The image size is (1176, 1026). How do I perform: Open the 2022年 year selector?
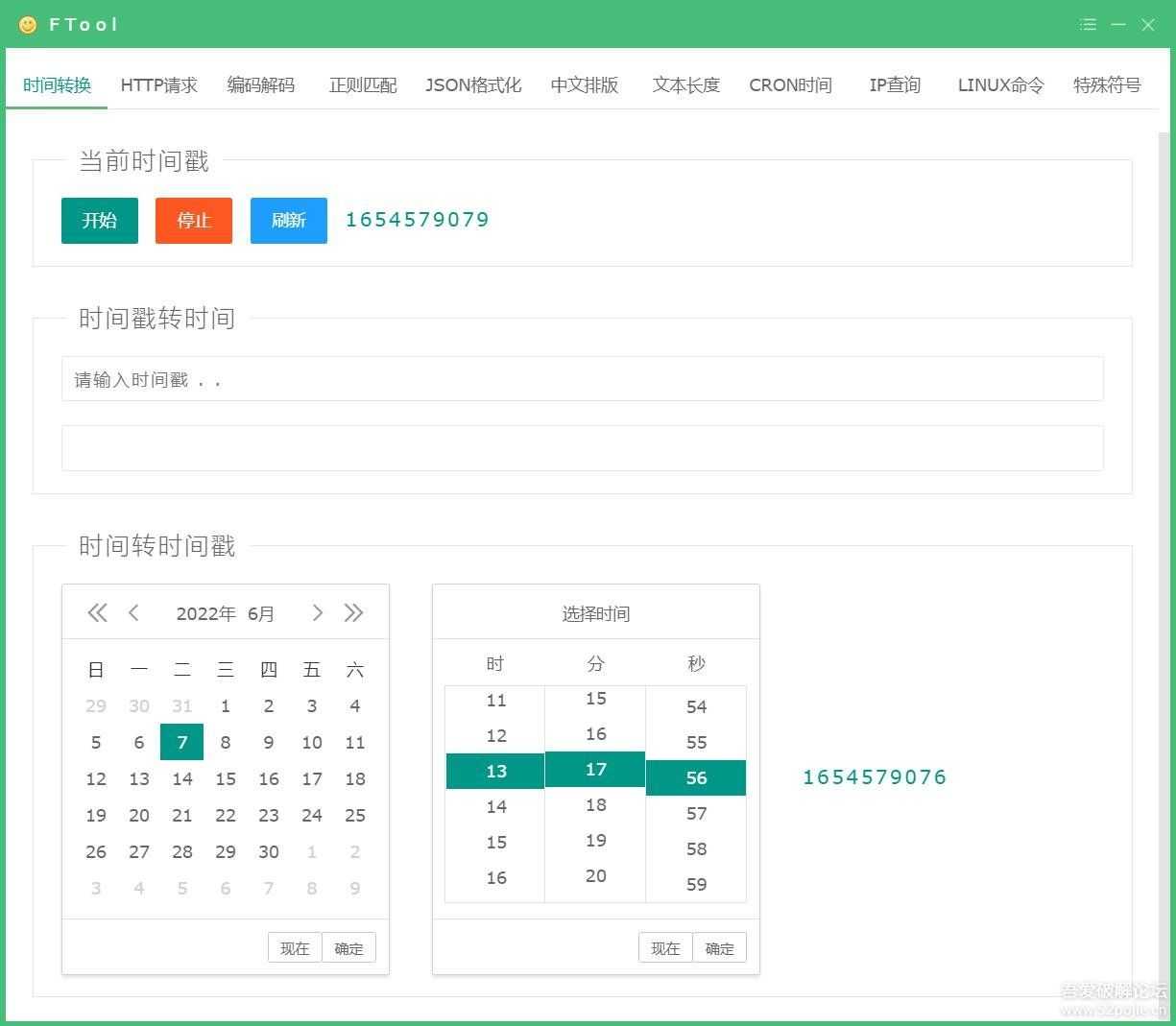(205, 614)
